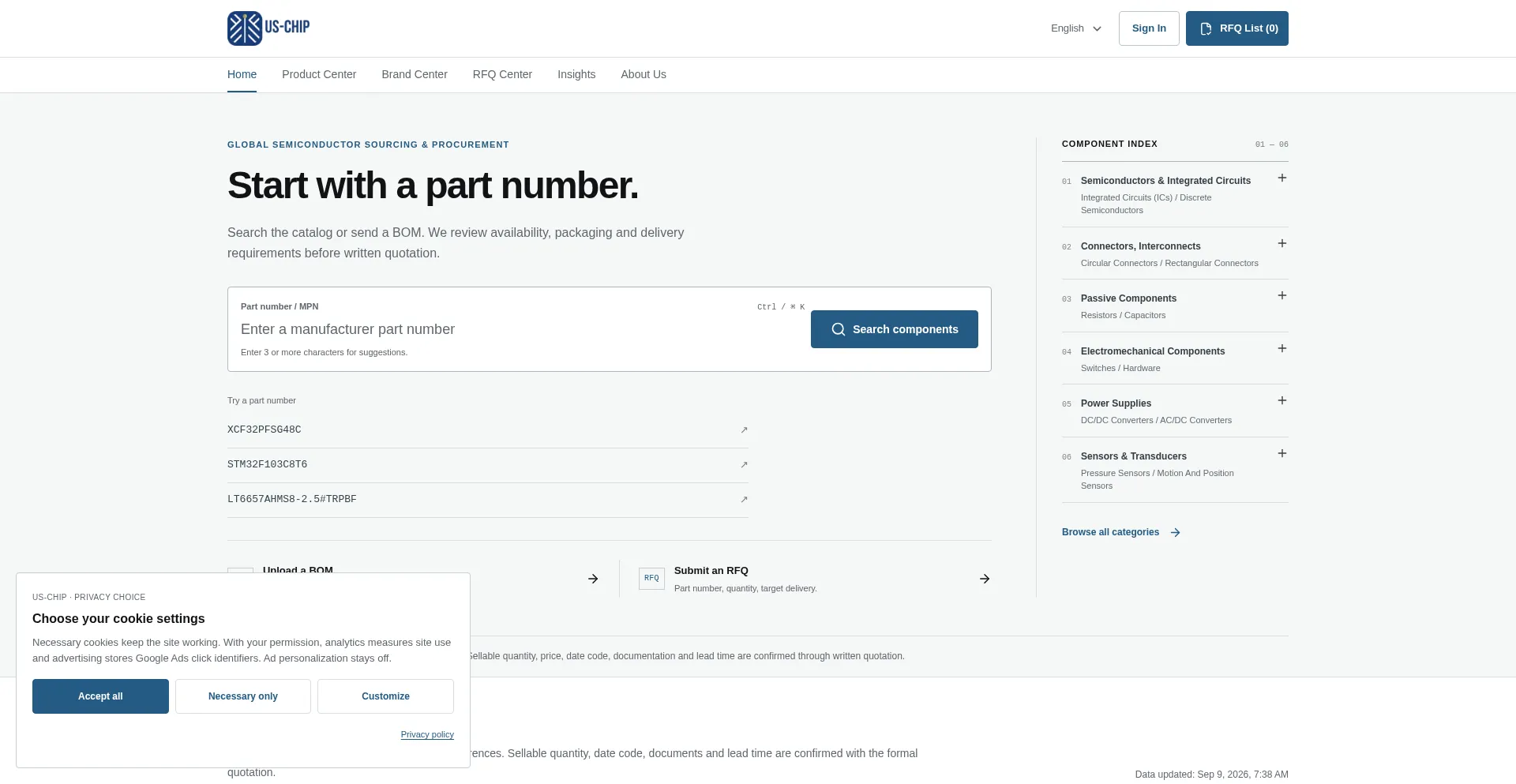
Task: Open the English language dropdown
Action: (1075, 28)
